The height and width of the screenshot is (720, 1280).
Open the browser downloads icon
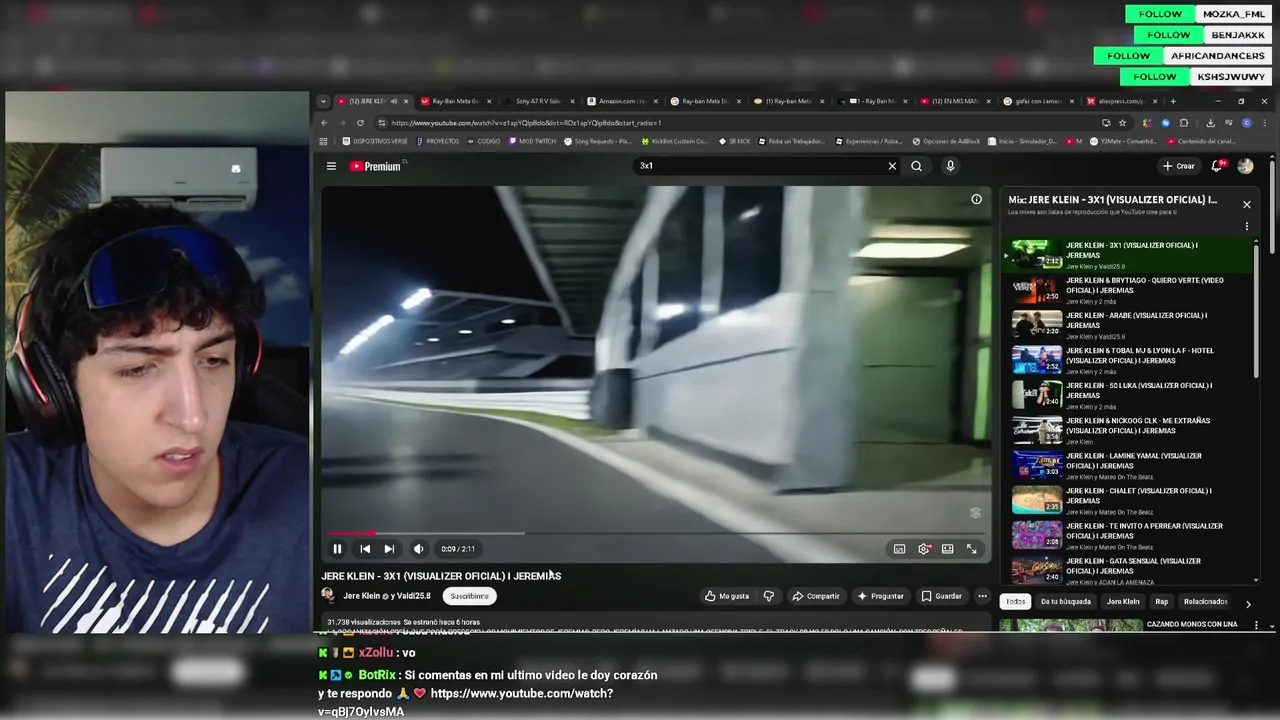(x=1210, y=123)
